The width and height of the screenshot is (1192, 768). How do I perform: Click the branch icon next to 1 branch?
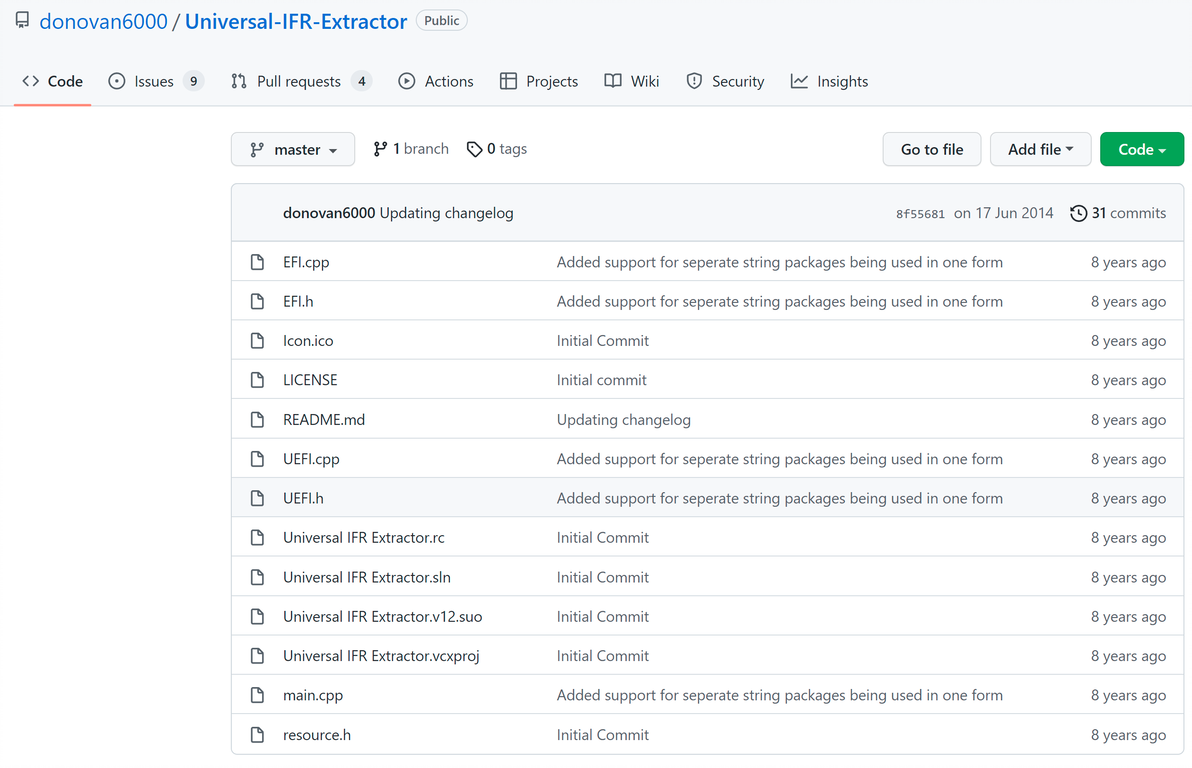tap(380, 149)
